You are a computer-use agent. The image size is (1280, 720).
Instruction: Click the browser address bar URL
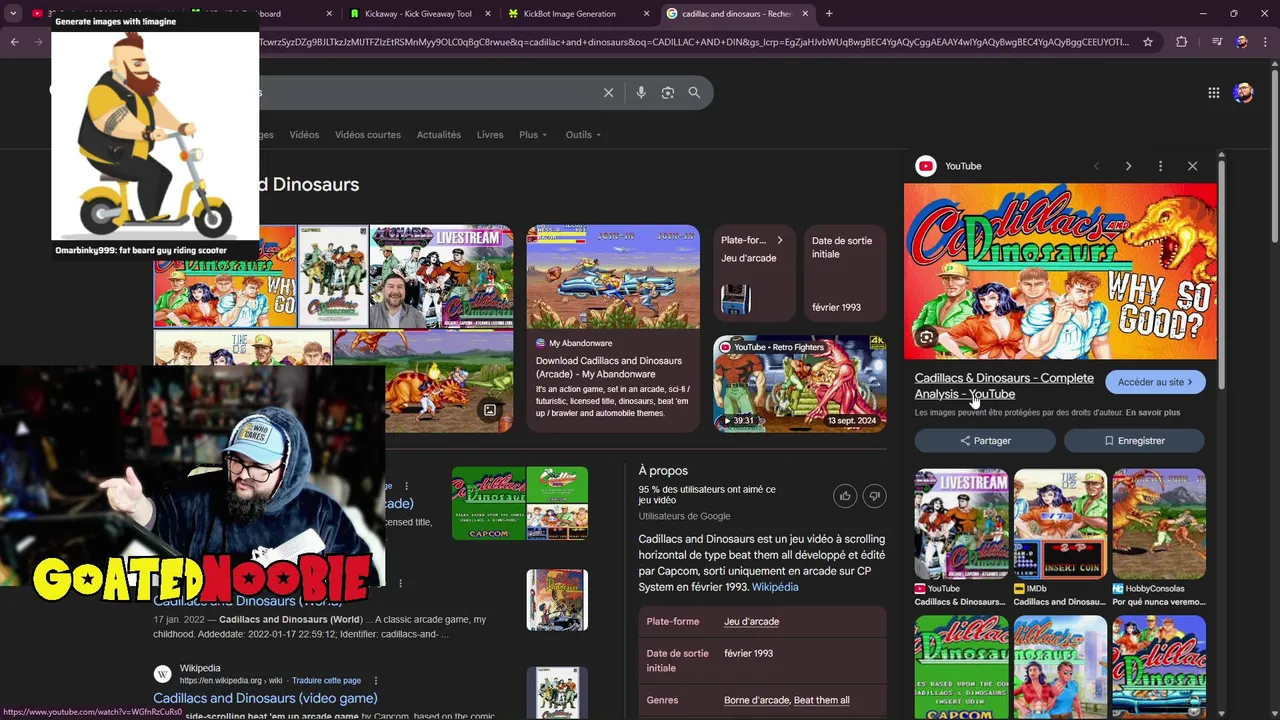coord(694,42)
